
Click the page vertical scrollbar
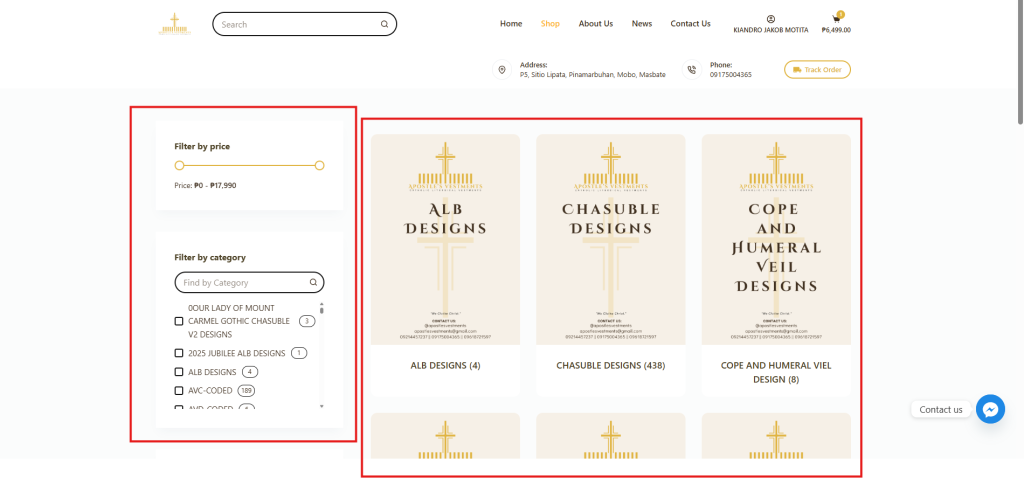(x=1020, y=63)
